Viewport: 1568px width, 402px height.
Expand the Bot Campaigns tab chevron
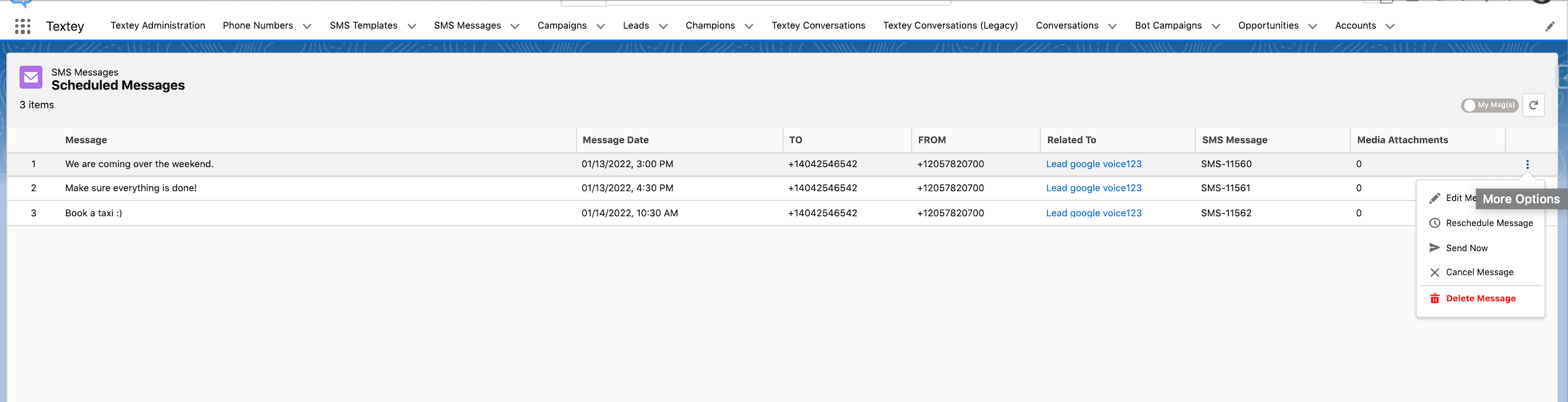click(1216, 26)
